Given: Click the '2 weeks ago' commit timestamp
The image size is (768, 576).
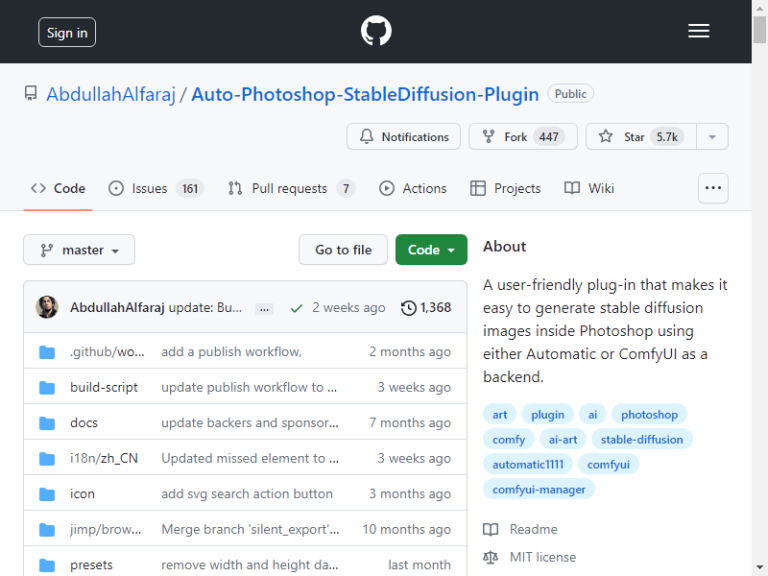Looking at the screenshot, I should (349, 308).
